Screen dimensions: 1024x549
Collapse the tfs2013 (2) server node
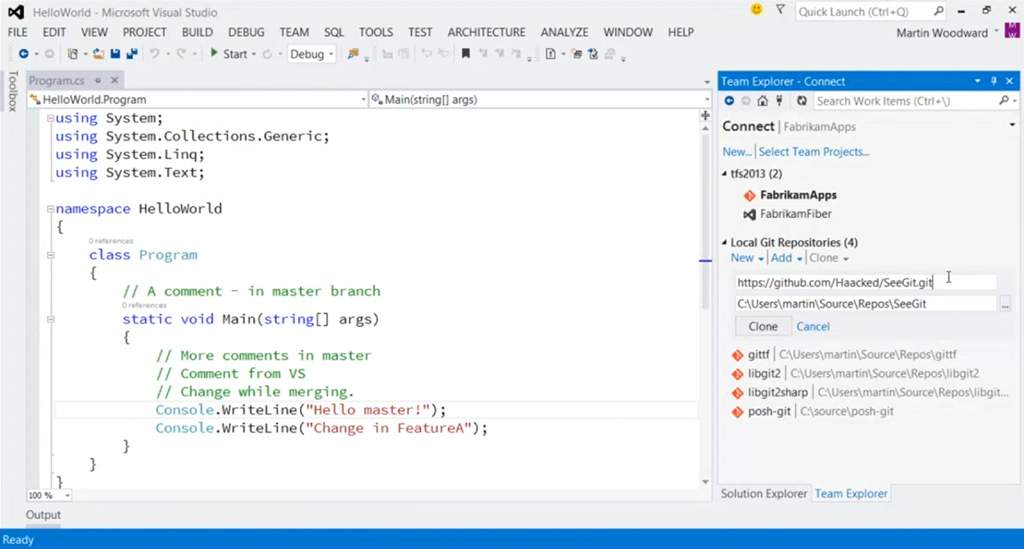point(724,174)
